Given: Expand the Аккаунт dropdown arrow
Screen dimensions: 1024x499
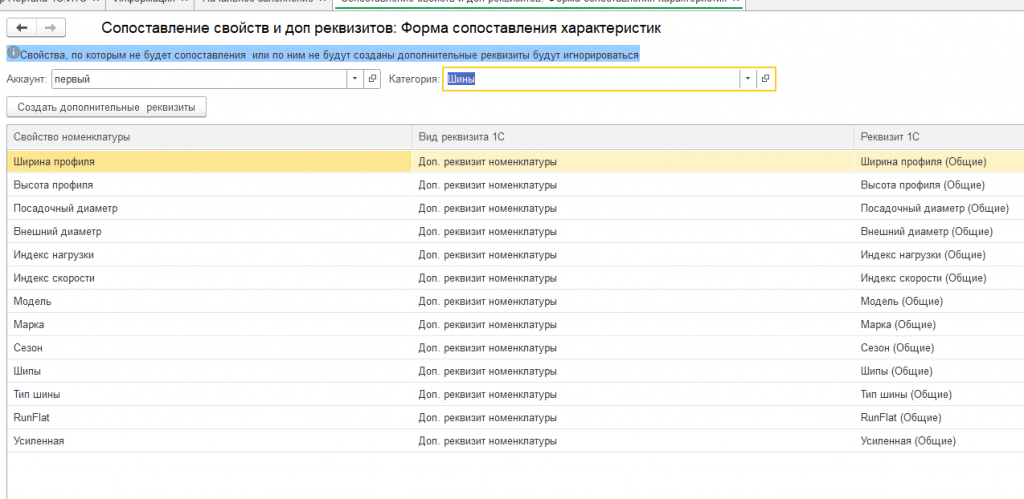Looking at the screenshot, I should pyautogui.click(x=355, y=79).
